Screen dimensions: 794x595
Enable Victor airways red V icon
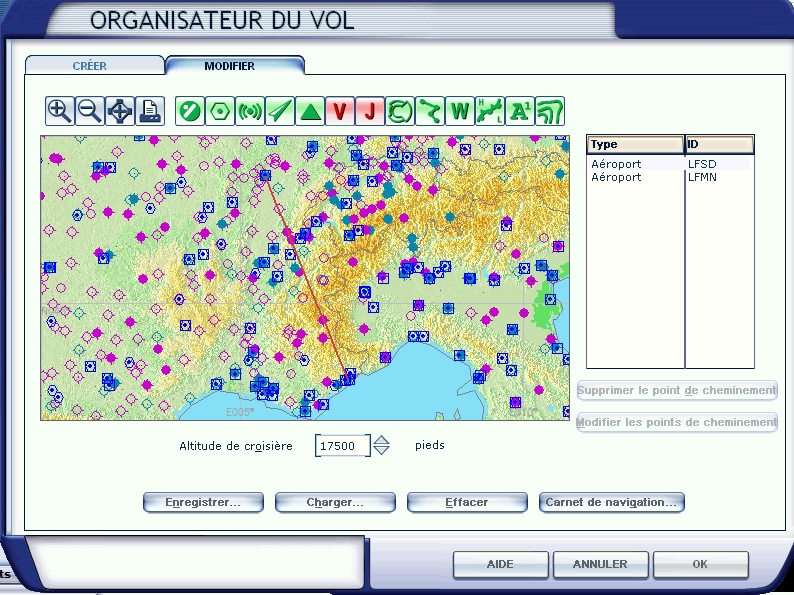[x=340, y=111]
